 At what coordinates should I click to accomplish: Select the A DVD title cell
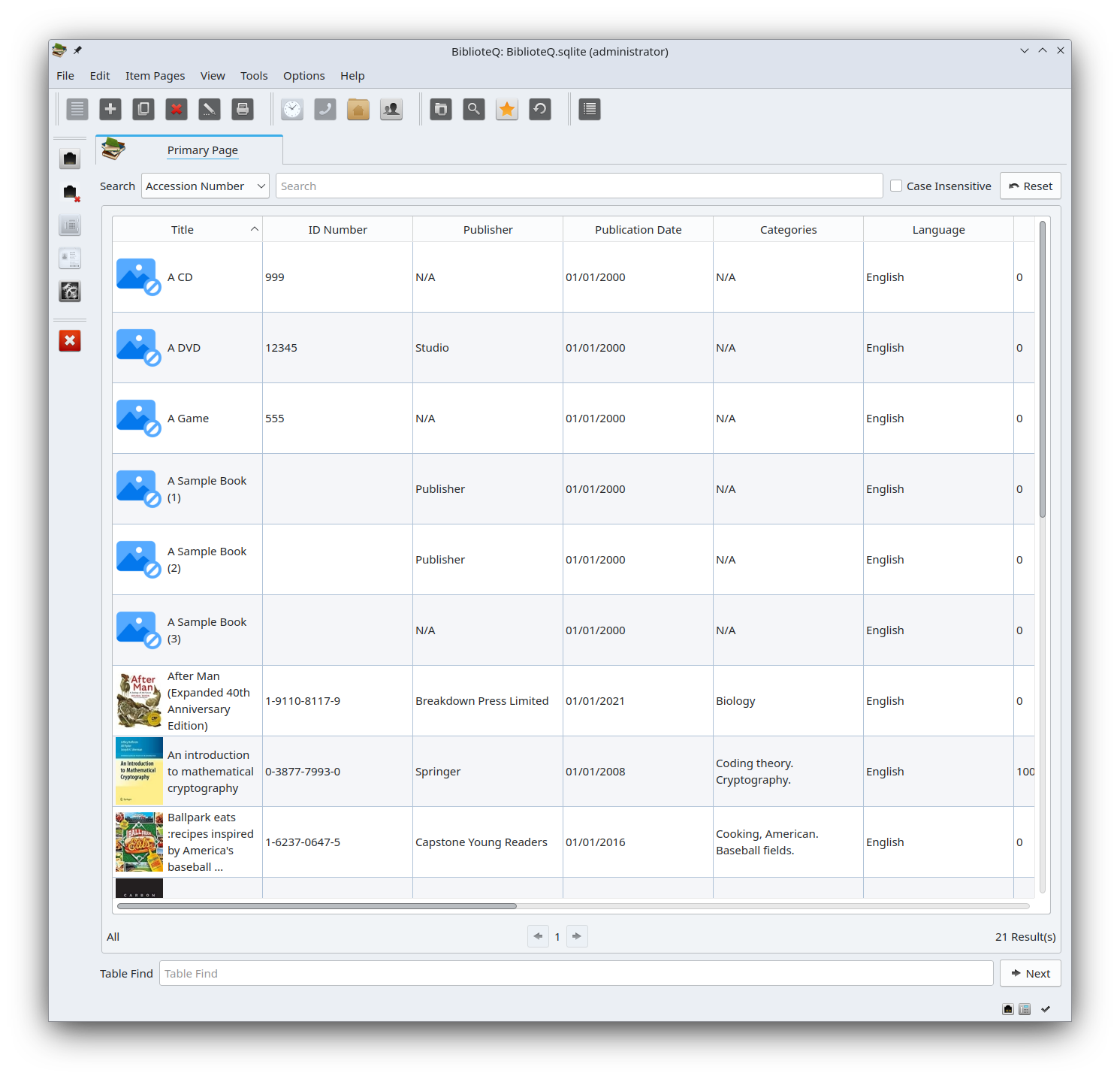[187, 348]
